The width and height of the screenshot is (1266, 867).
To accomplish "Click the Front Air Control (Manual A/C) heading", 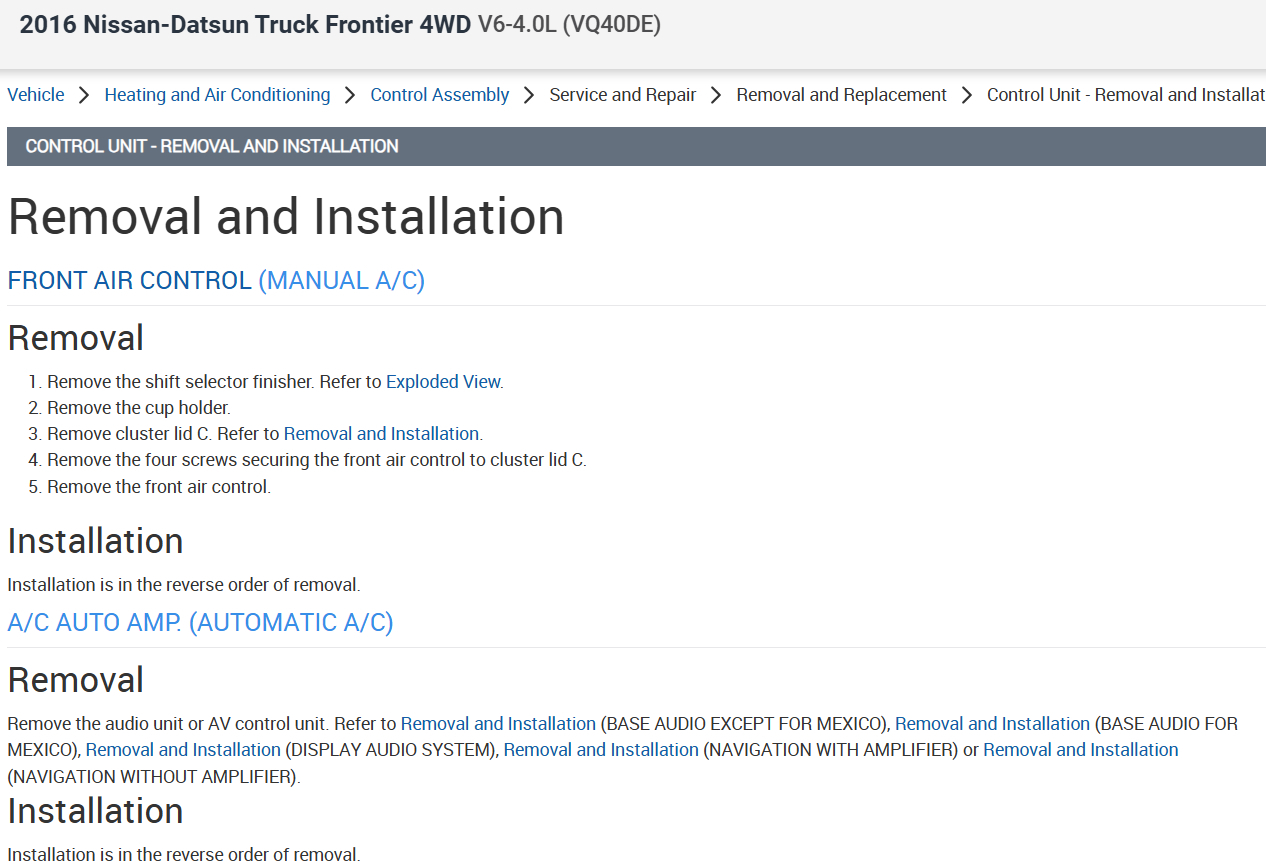I will (216, 281).
